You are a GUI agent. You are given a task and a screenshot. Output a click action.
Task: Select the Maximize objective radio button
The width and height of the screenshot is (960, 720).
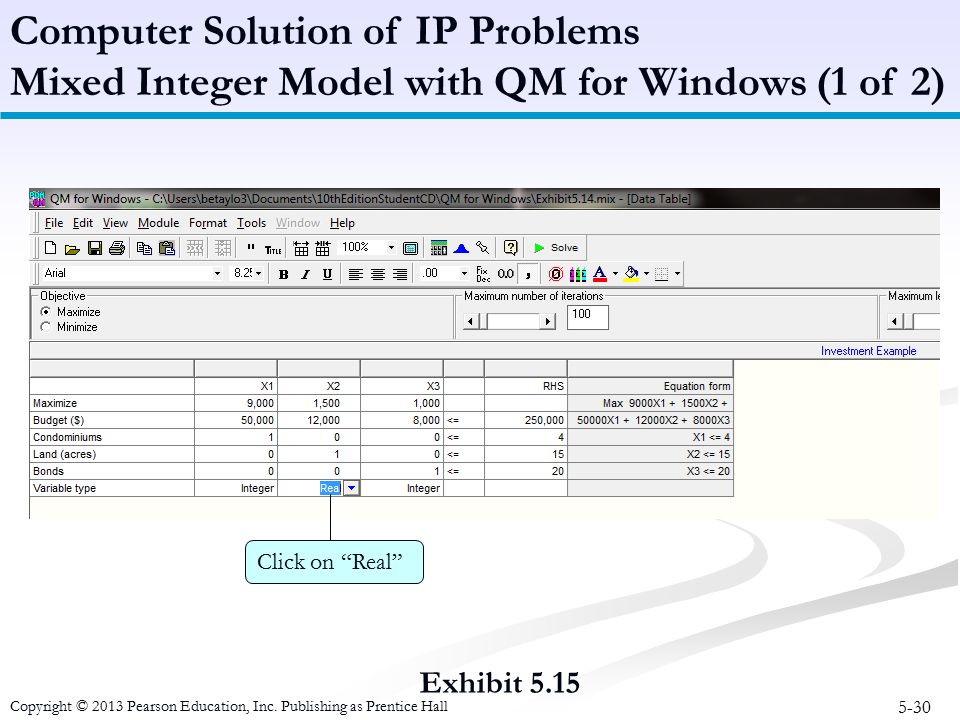(45, 312)
